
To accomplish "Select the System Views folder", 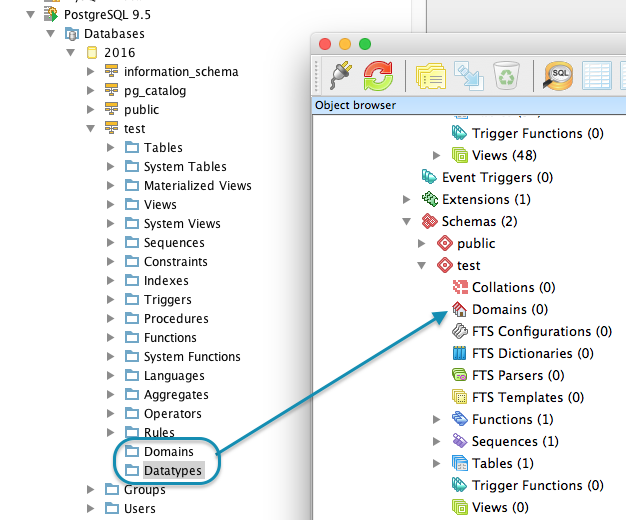I will (x=182, y=224).
